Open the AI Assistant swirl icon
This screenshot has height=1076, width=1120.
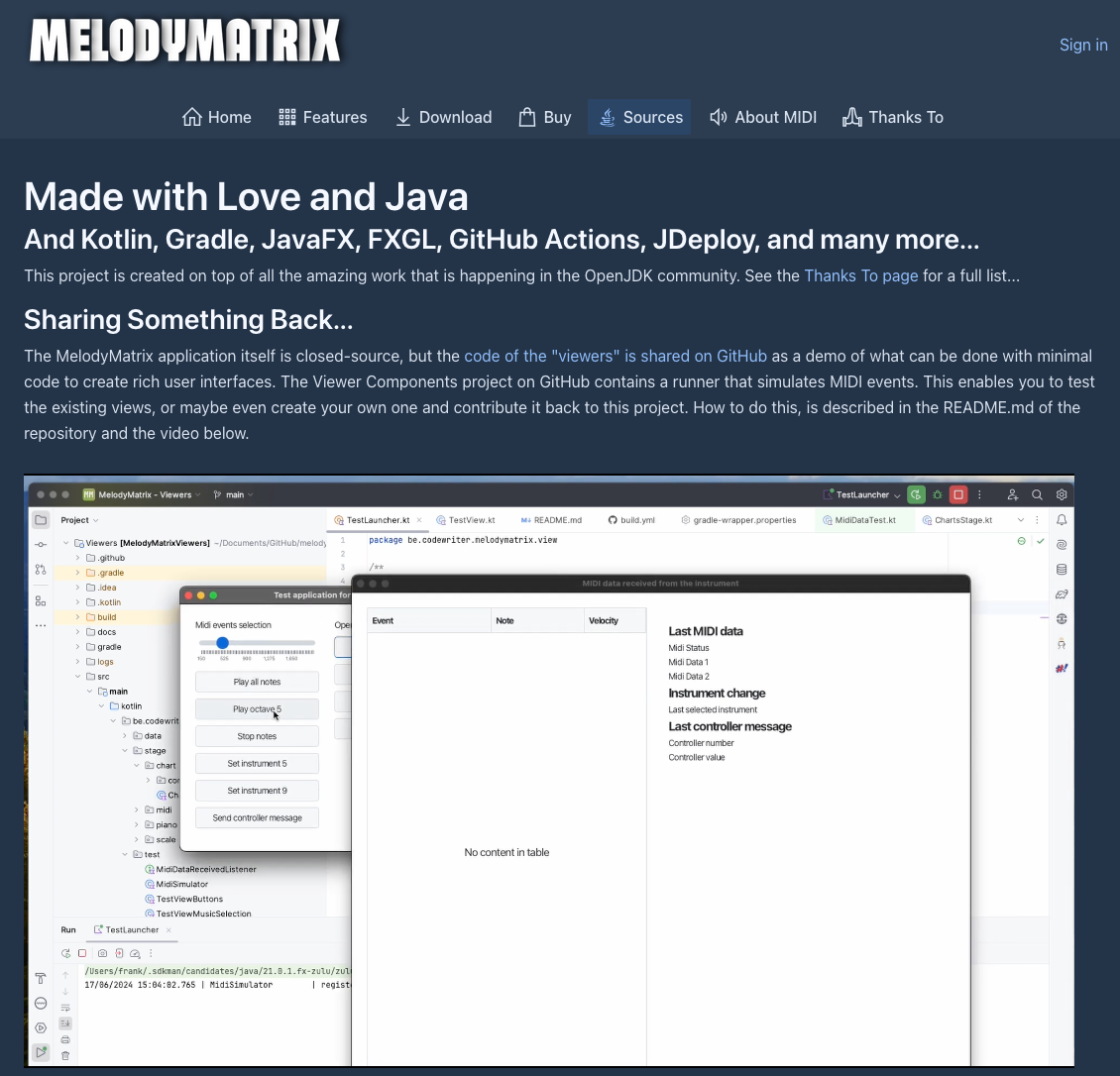1062,544
